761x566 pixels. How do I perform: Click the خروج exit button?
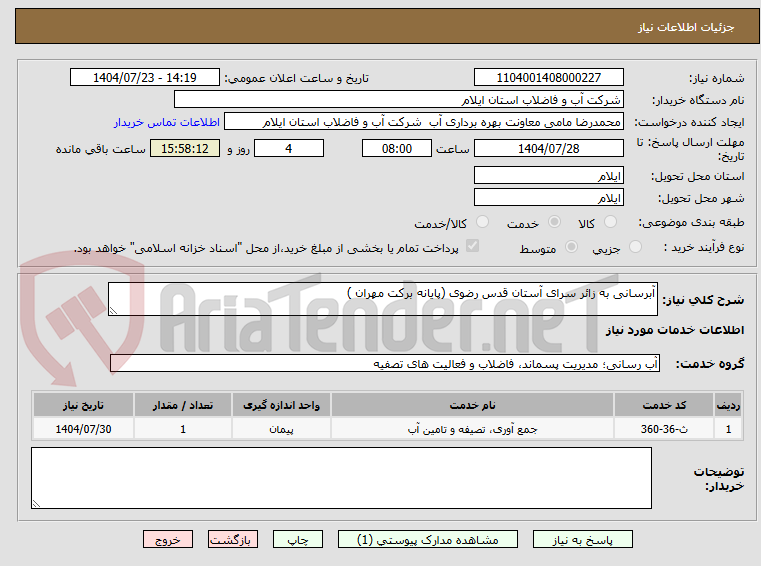point(167,539)
